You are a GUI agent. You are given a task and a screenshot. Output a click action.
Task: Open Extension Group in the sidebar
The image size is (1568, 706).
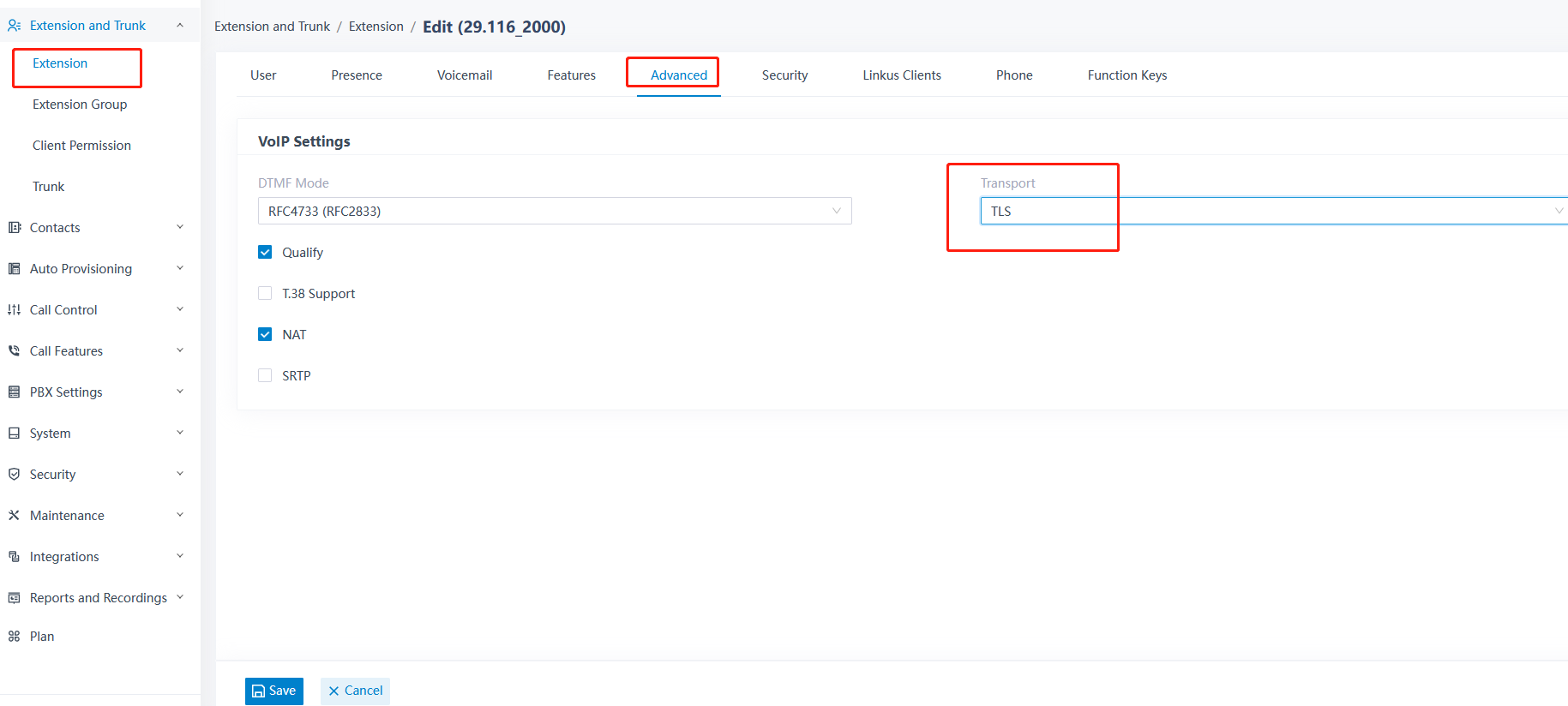pos(80,105)
